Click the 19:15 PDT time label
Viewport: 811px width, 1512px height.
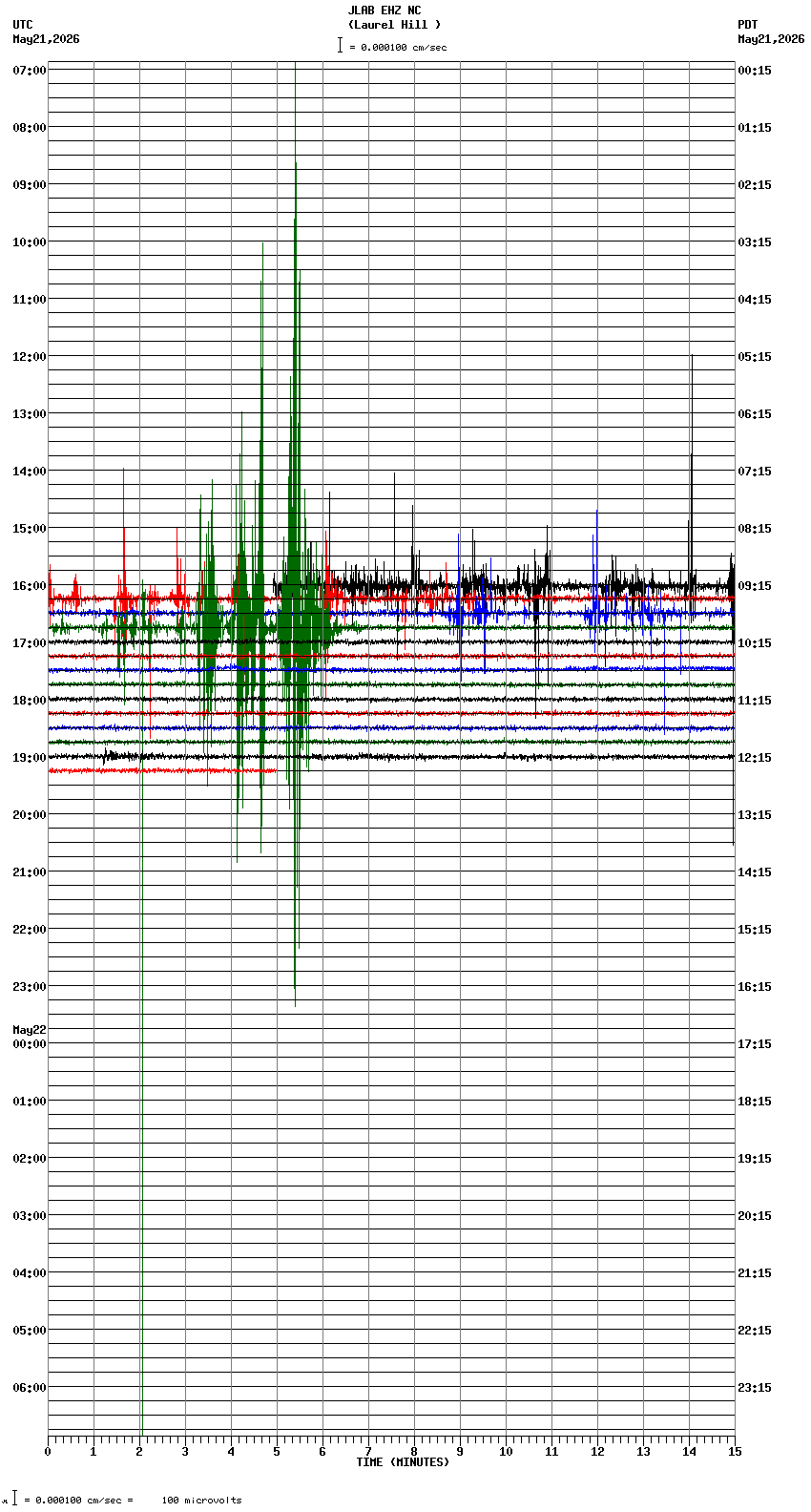tap(755, 1159)
